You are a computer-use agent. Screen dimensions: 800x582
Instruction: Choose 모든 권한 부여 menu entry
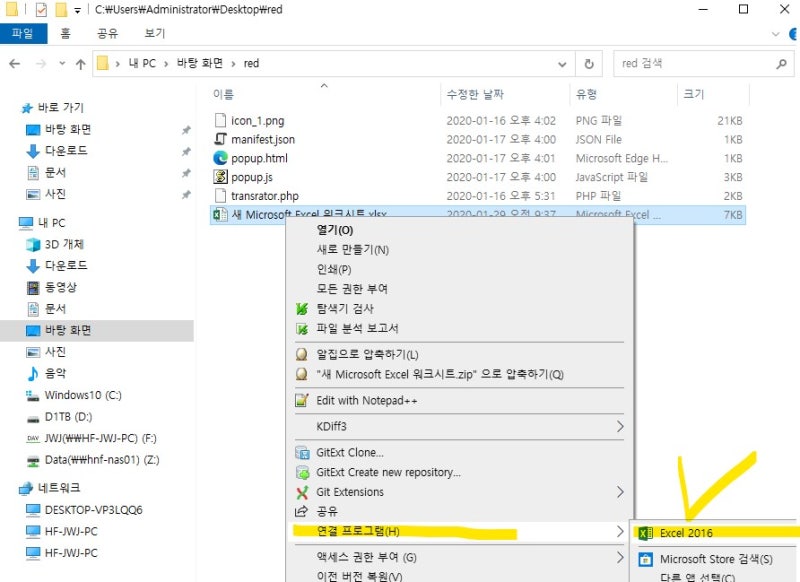[x=352, y=289]
